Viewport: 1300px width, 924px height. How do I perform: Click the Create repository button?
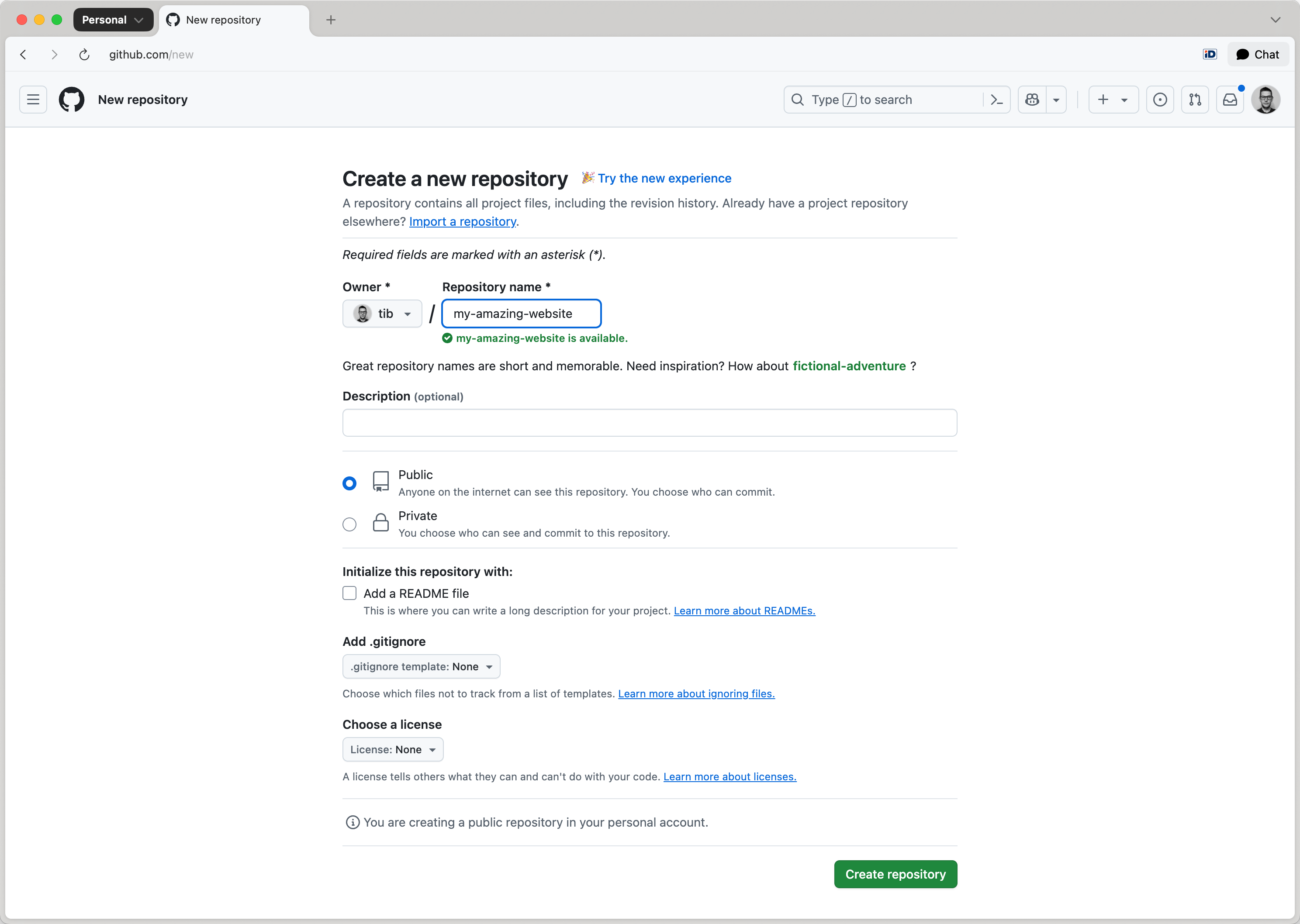895,874
